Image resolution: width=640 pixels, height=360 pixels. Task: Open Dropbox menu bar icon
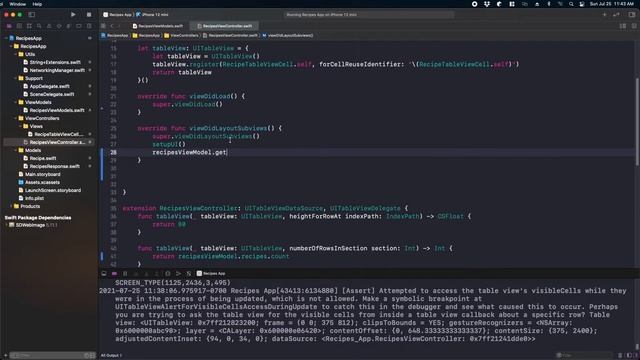(x=487, y=4)
